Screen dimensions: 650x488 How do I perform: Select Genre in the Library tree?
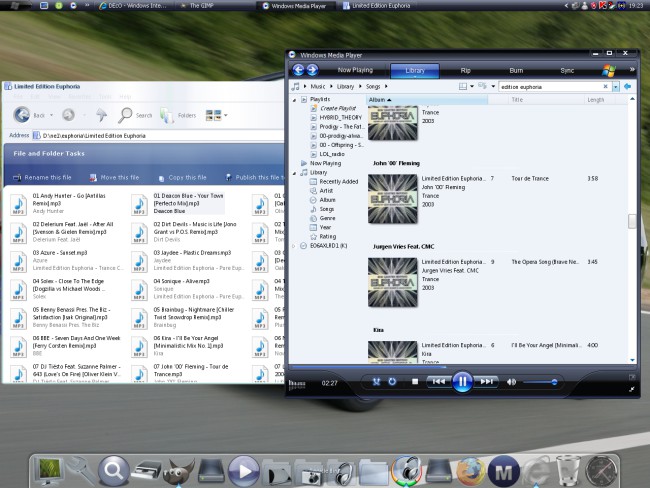(x=327, y=218)
